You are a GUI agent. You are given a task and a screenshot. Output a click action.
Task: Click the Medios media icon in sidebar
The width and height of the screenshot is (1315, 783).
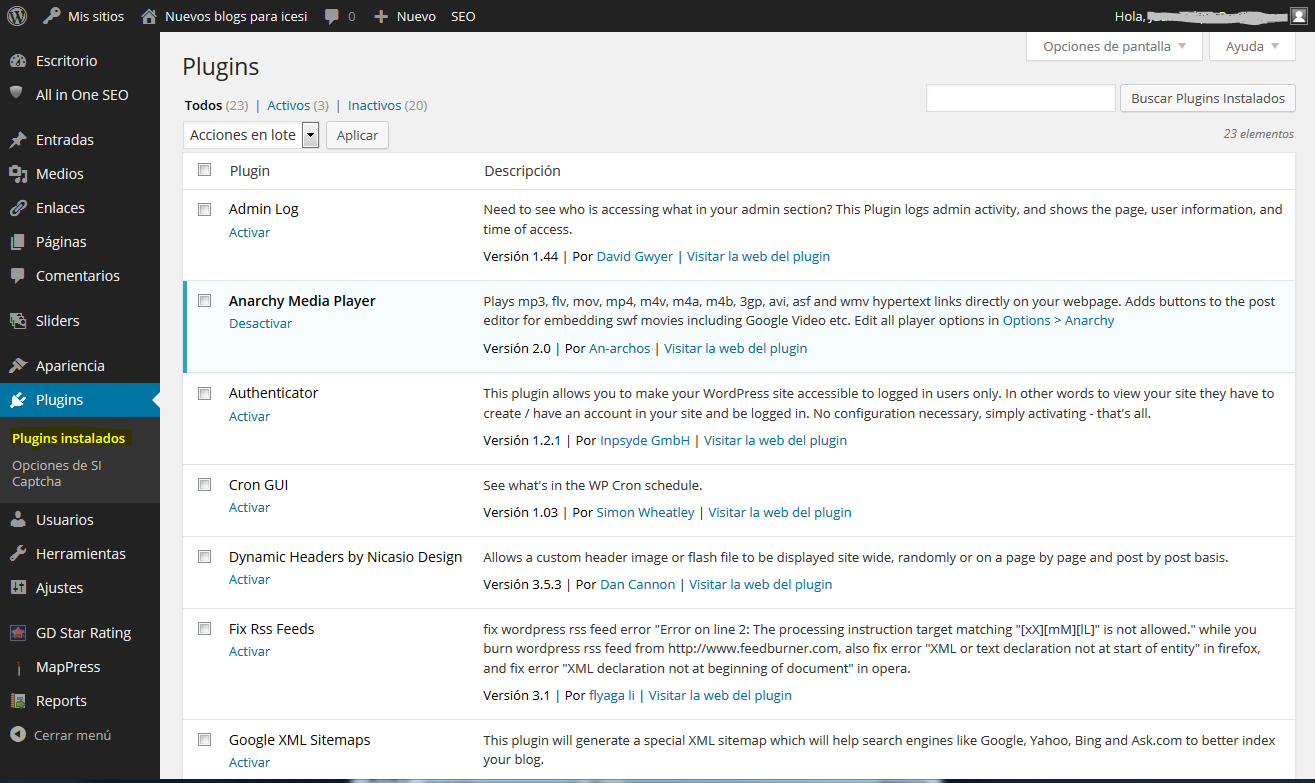tap(17, 174)
